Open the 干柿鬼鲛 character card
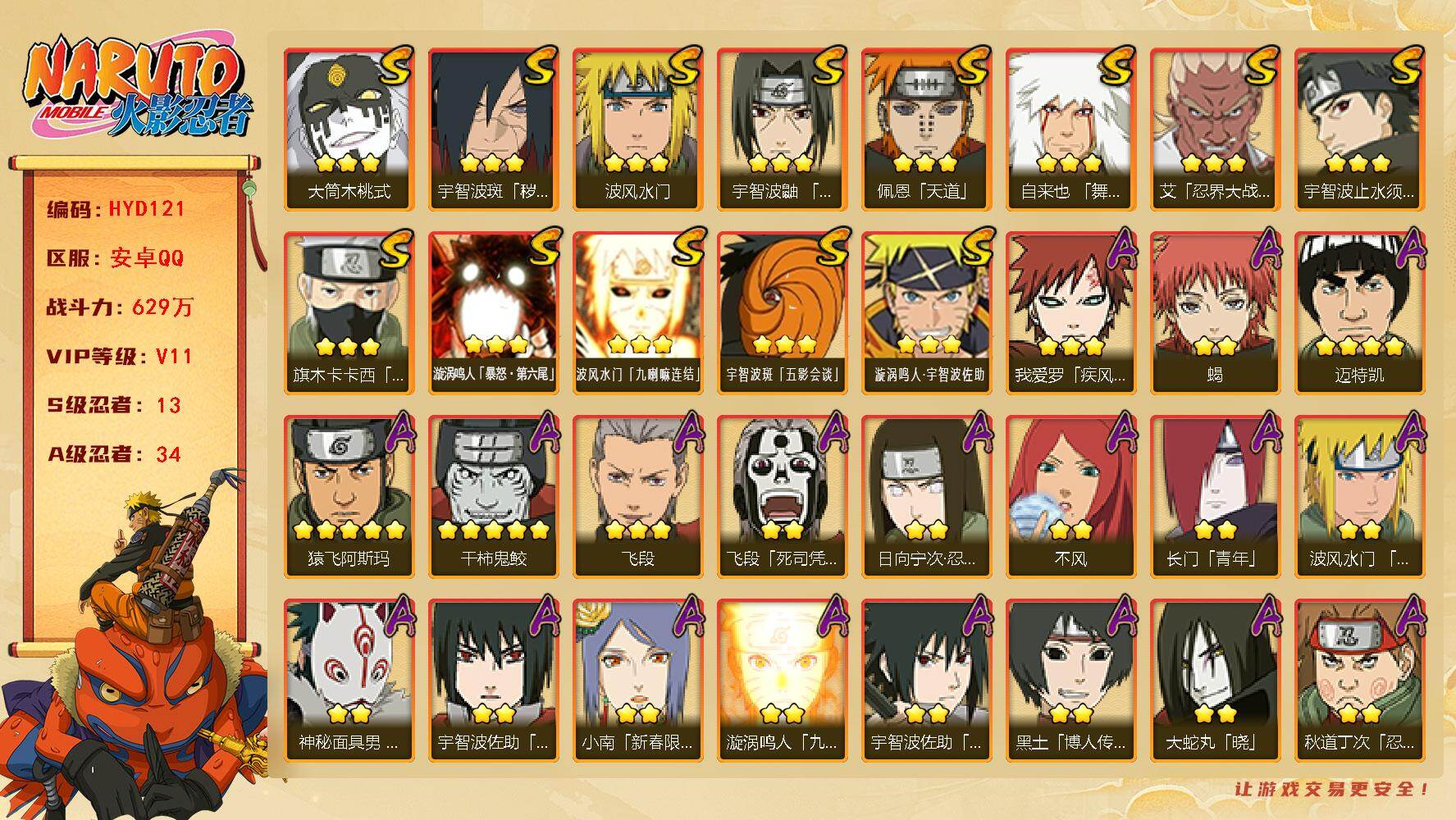The width and height of the screenshot is (1456, 820). coord(494,496)
